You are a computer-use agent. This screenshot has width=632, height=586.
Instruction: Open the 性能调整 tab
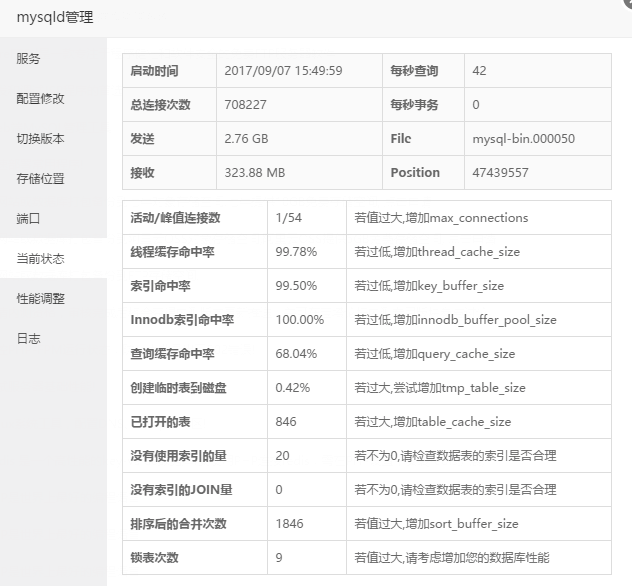click(40, 298)
